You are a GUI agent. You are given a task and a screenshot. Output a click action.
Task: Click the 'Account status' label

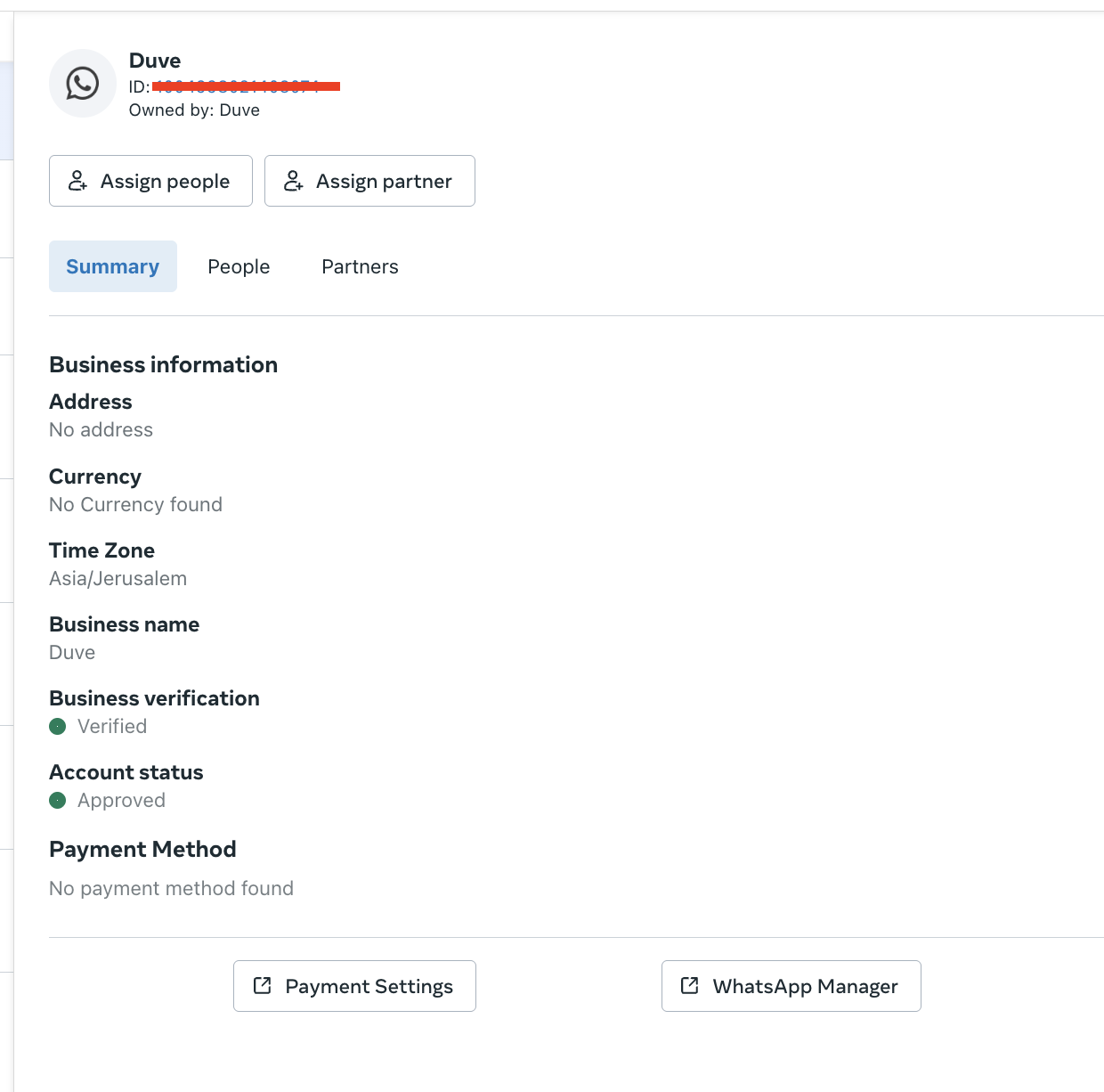click(126, 772)
